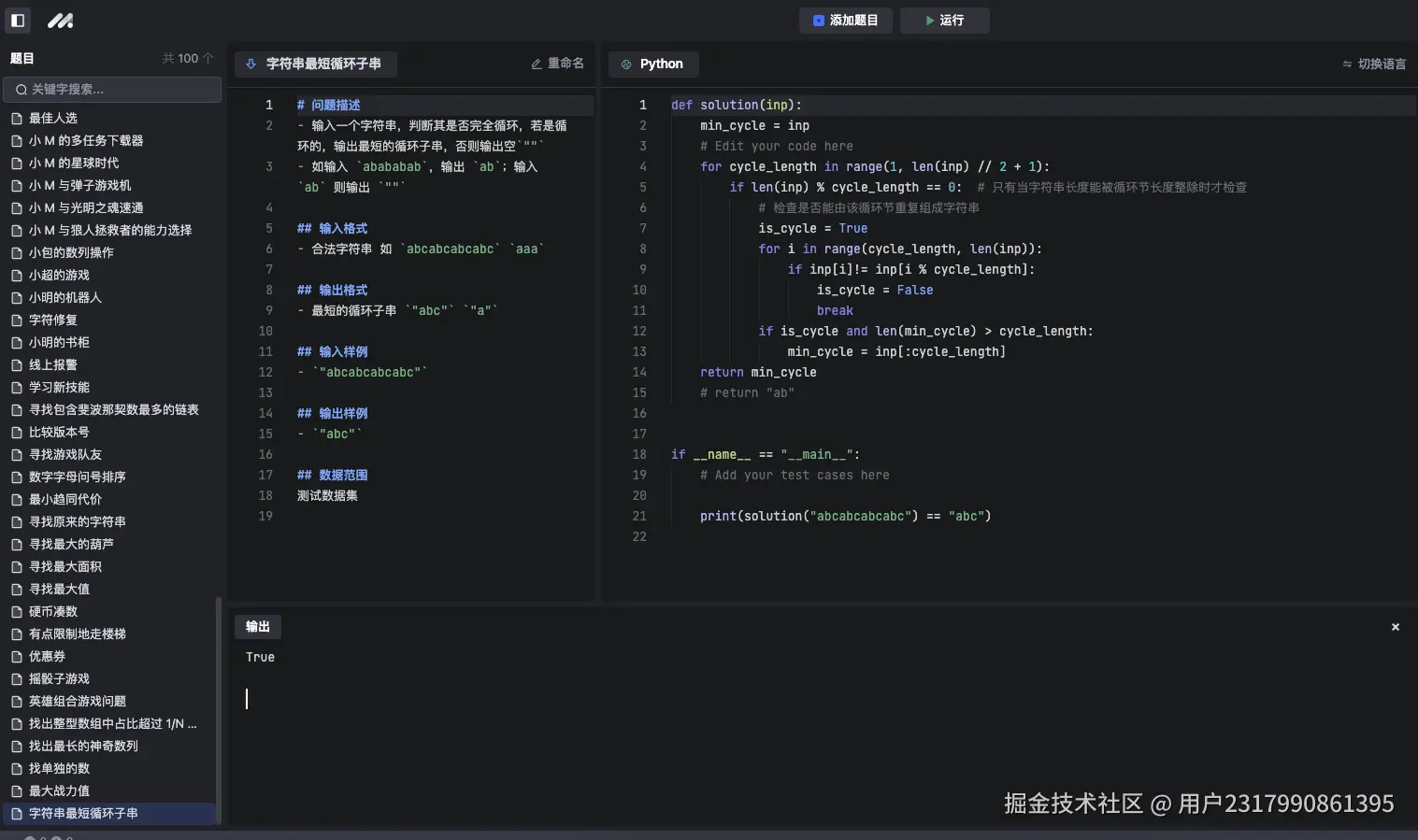The image size is (1418, 840).
Task: Click the download icon beside 字符串最短循环子串
Action: coord(250,64)
